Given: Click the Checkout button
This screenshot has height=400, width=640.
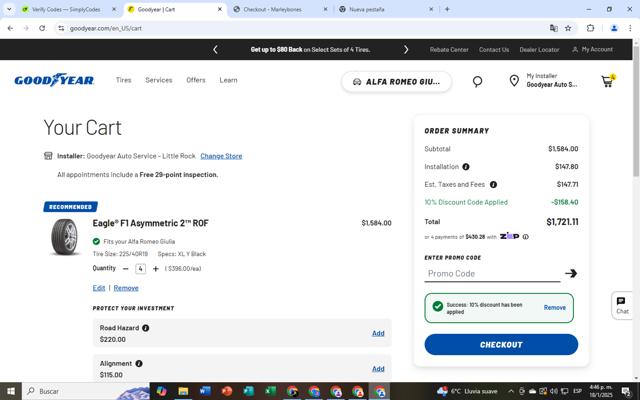Looking at the screenshot, I should (501, 344).
